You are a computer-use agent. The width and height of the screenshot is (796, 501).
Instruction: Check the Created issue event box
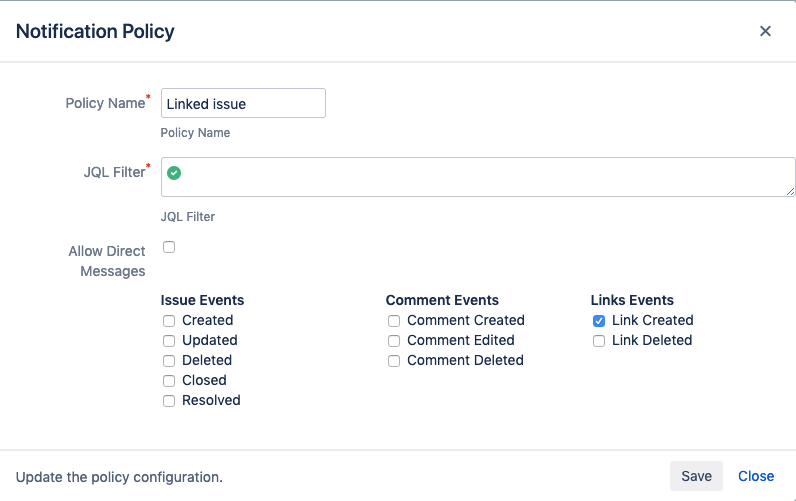point(169,321)
